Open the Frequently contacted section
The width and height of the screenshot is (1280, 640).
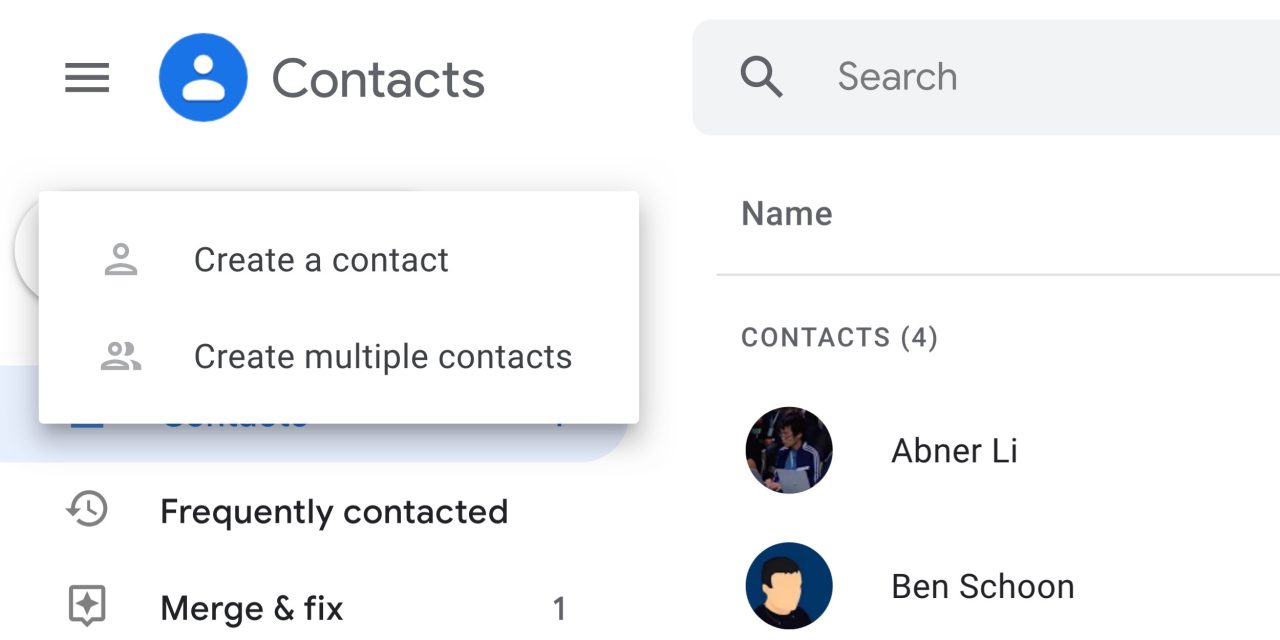tap(334, 512)
